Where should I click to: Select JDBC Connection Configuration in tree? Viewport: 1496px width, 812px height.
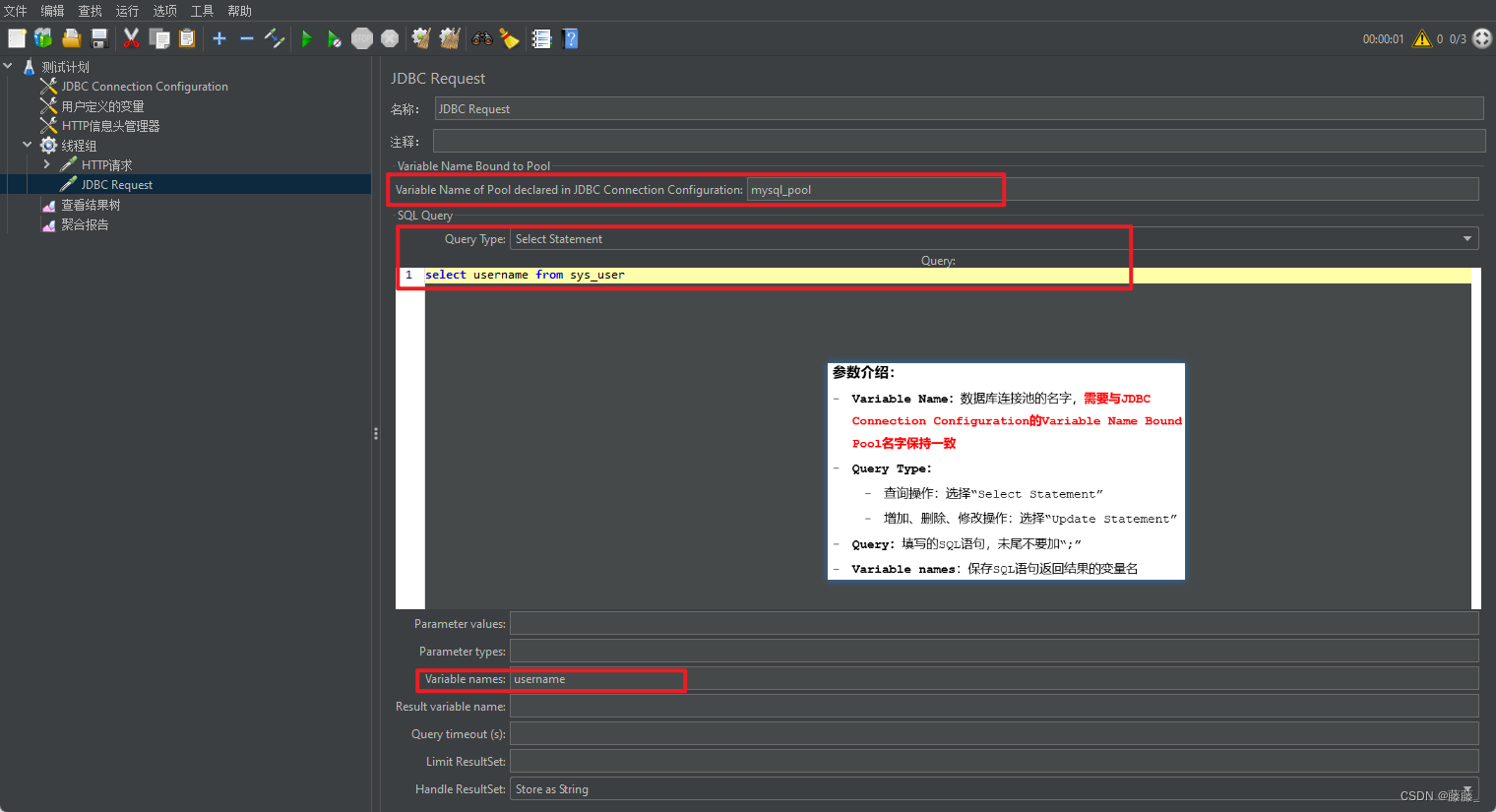click(145, 87)
